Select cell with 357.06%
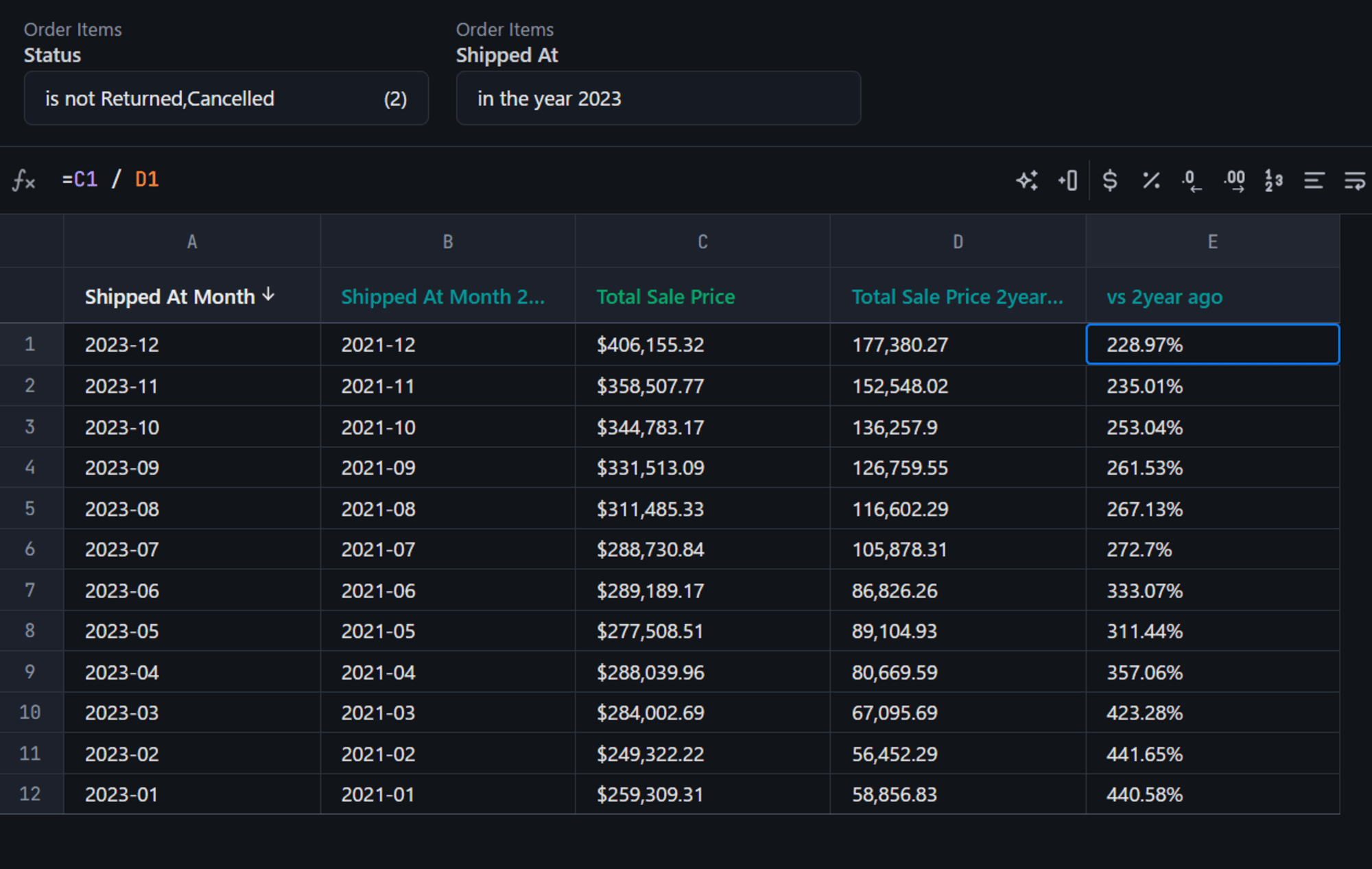The height and width of the screenshot is (869, 1372). [1213, 672]
